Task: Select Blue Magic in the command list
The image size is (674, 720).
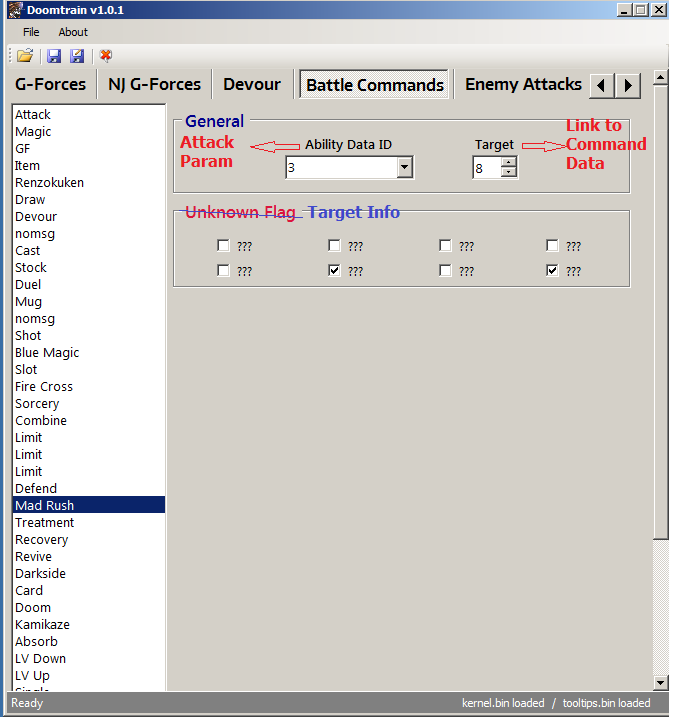Action: (x=89, y=352)
